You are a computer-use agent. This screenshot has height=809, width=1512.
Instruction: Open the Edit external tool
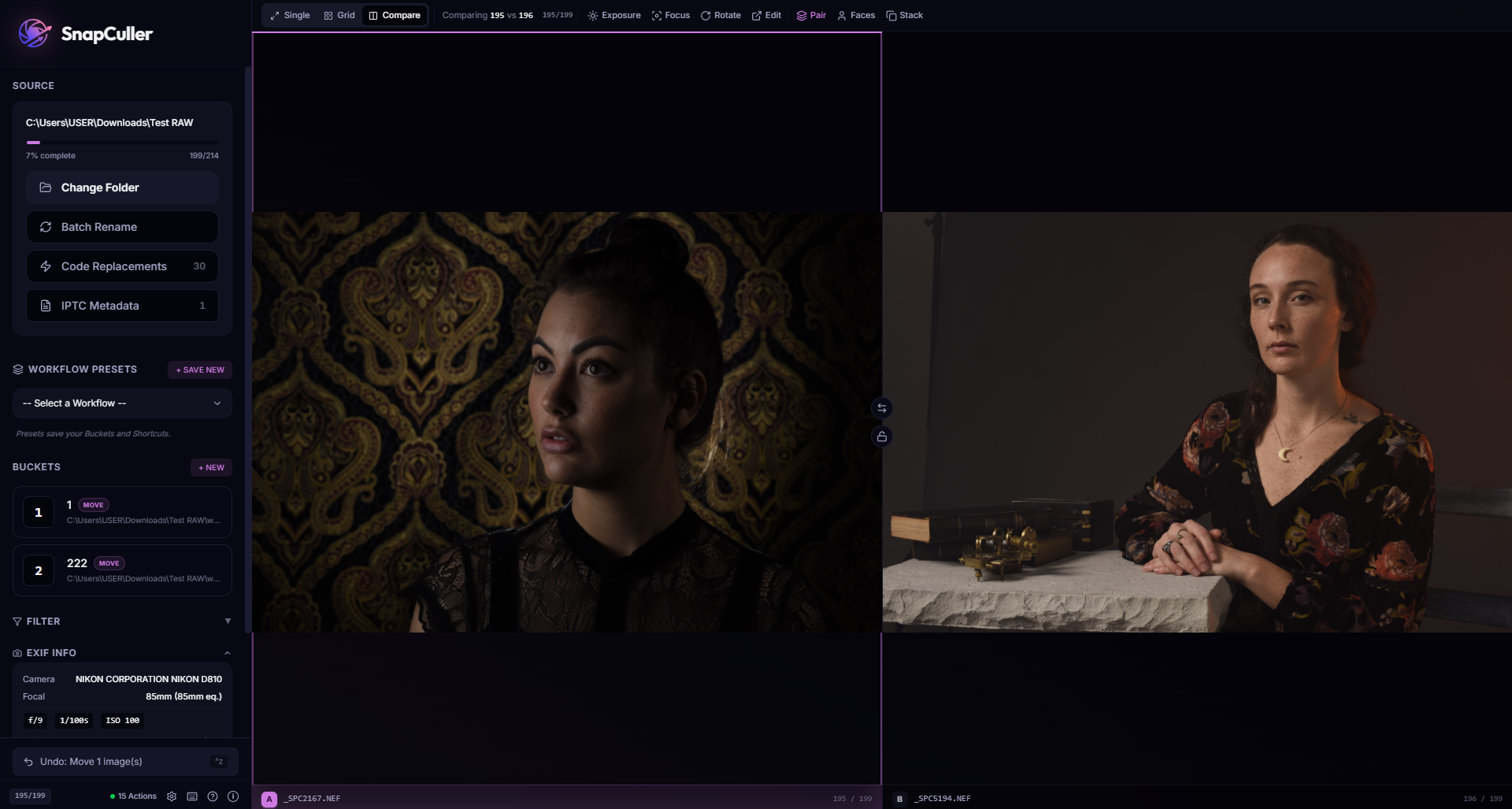coord(766,15)
